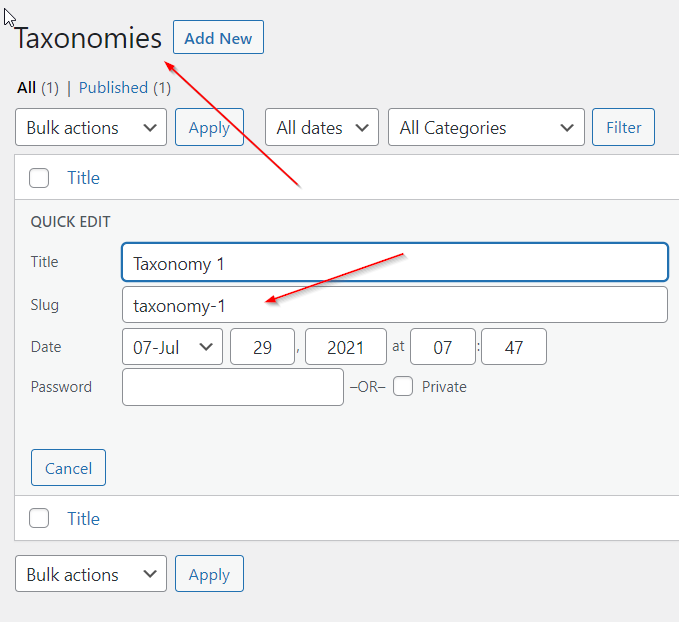Check select-all checkbox in table header
Image resolution: width=679 pixels, height=622 pixels.
[39, 178]
